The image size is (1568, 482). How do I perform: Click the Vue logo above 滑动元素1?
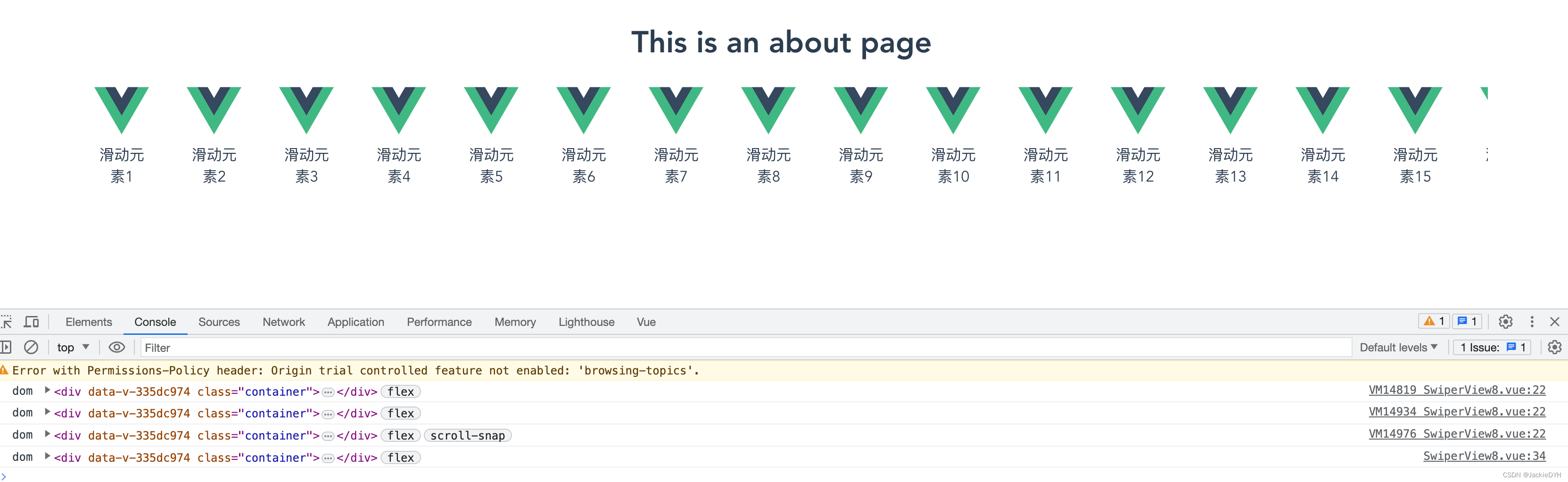(122, 110)
